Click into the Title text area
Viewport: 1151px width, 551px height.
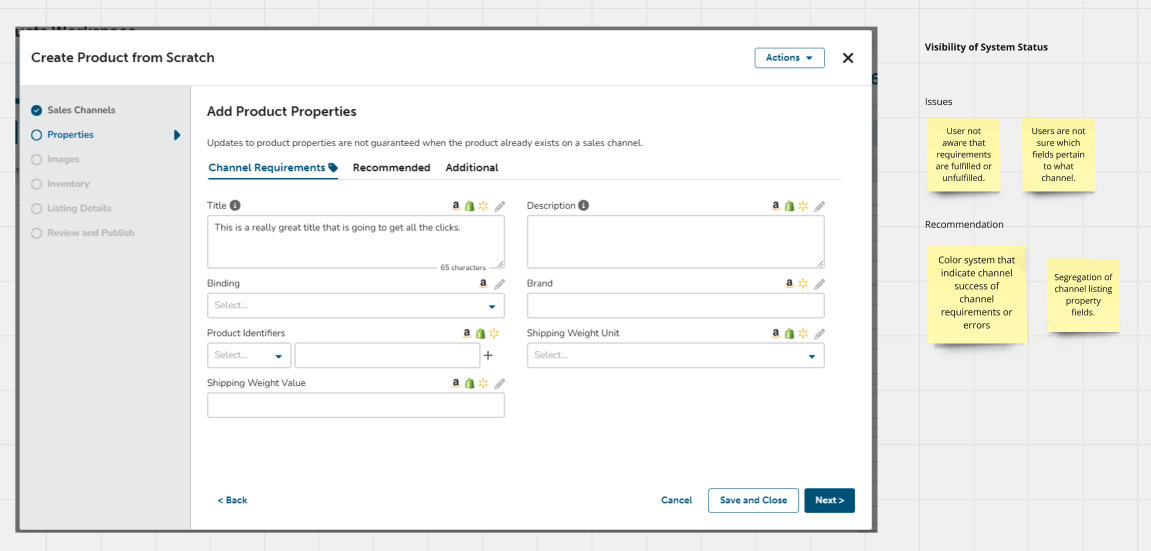coord(356,241)
